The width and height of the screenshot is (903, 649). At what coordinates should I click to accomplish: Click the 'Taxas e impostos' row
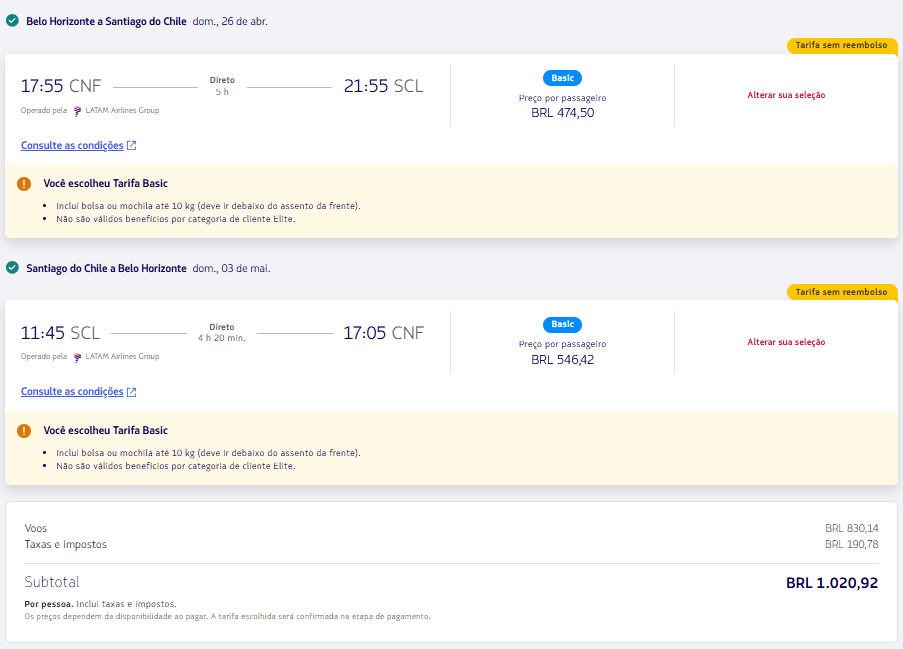(66, 545)
